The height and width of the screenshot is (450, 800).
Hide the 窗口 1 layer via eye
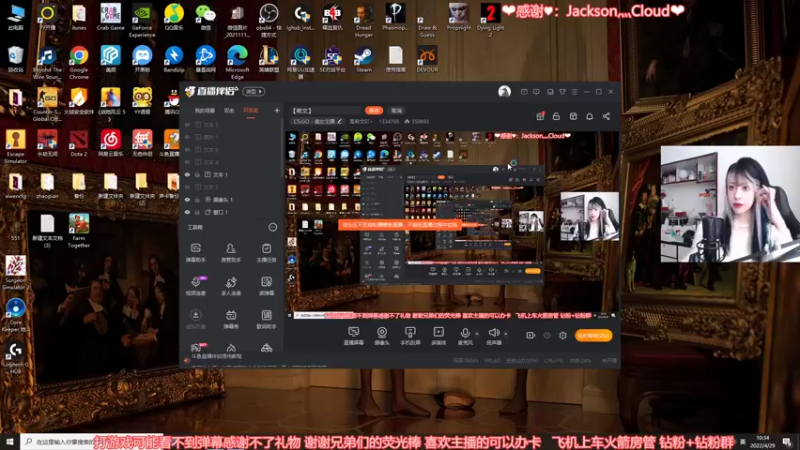pos(187,212)
